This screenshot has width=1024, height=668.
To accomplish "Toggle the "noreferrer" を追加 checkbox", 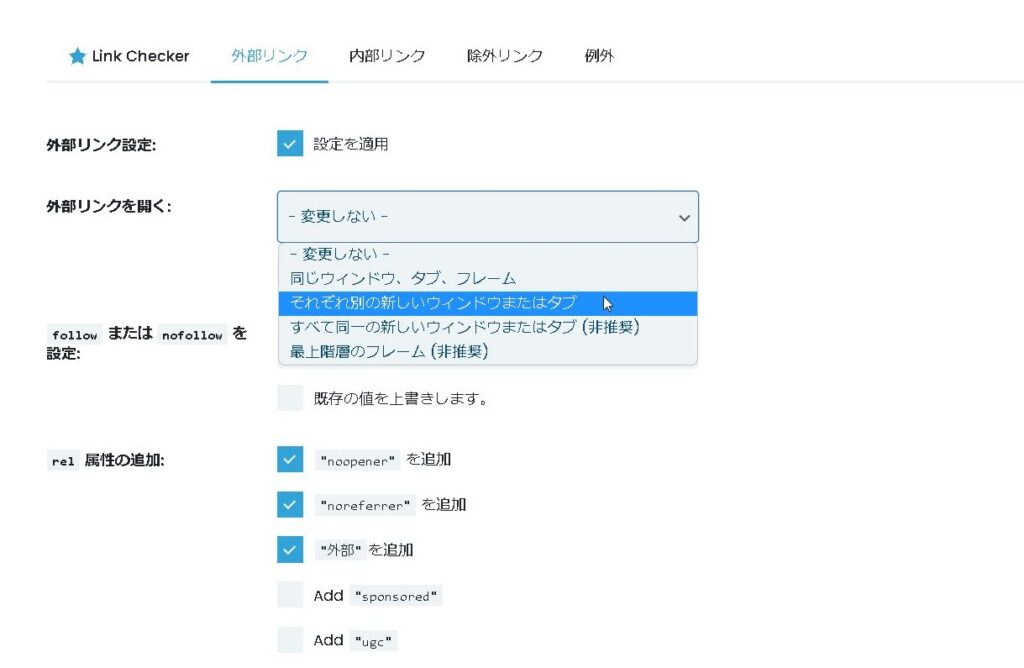I will (290, 505).
